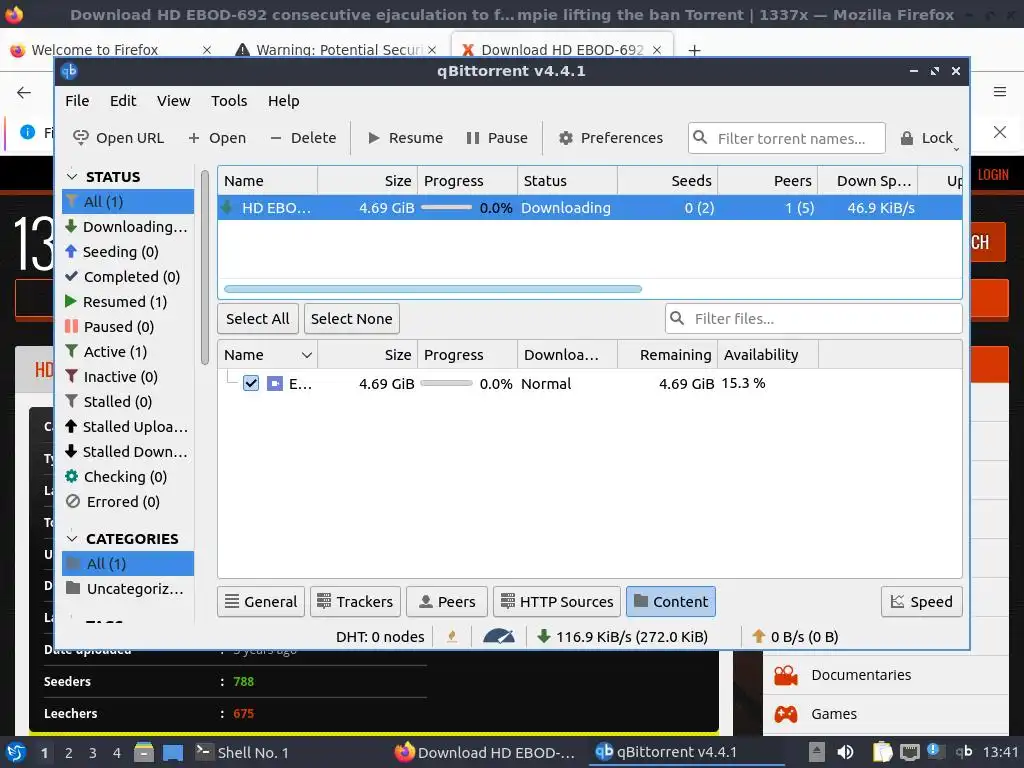The height and width of the screenshot is (768, 1024).
Task: Click the Select All button
Action: [x=257, y=319]
